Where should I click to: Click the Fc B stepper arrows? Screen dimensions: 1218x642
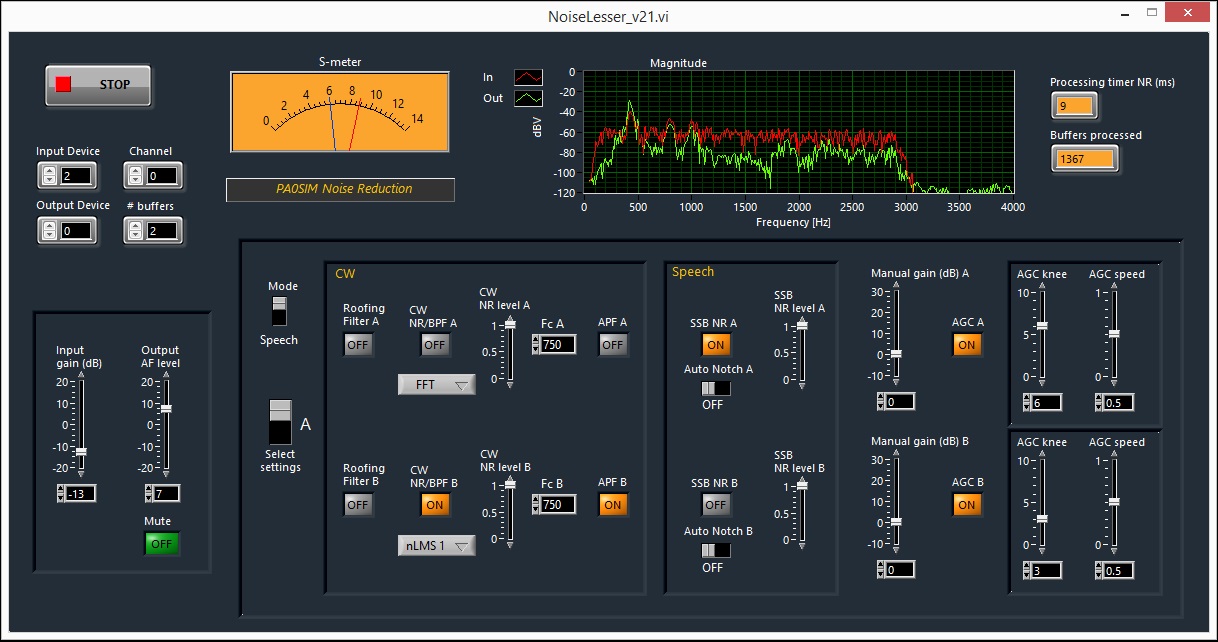coord(535,505)
